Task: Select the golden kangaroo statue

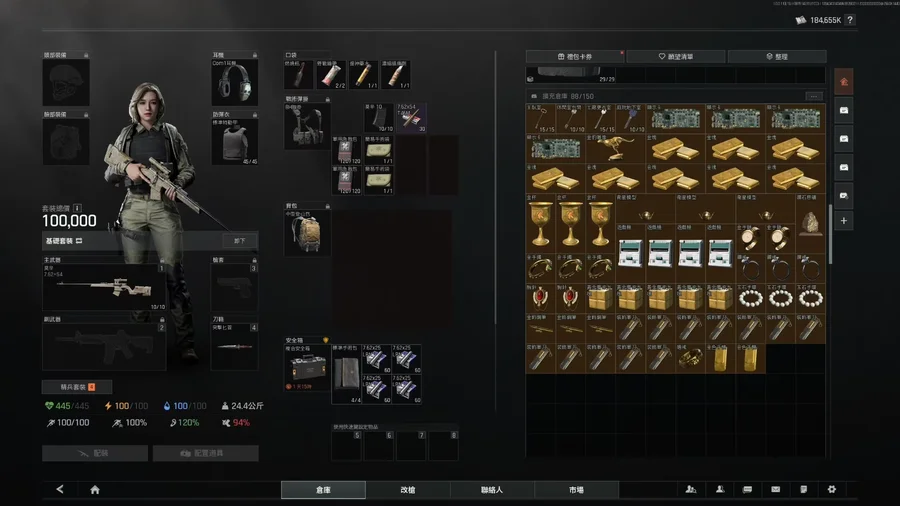Action: click(615, 149)
